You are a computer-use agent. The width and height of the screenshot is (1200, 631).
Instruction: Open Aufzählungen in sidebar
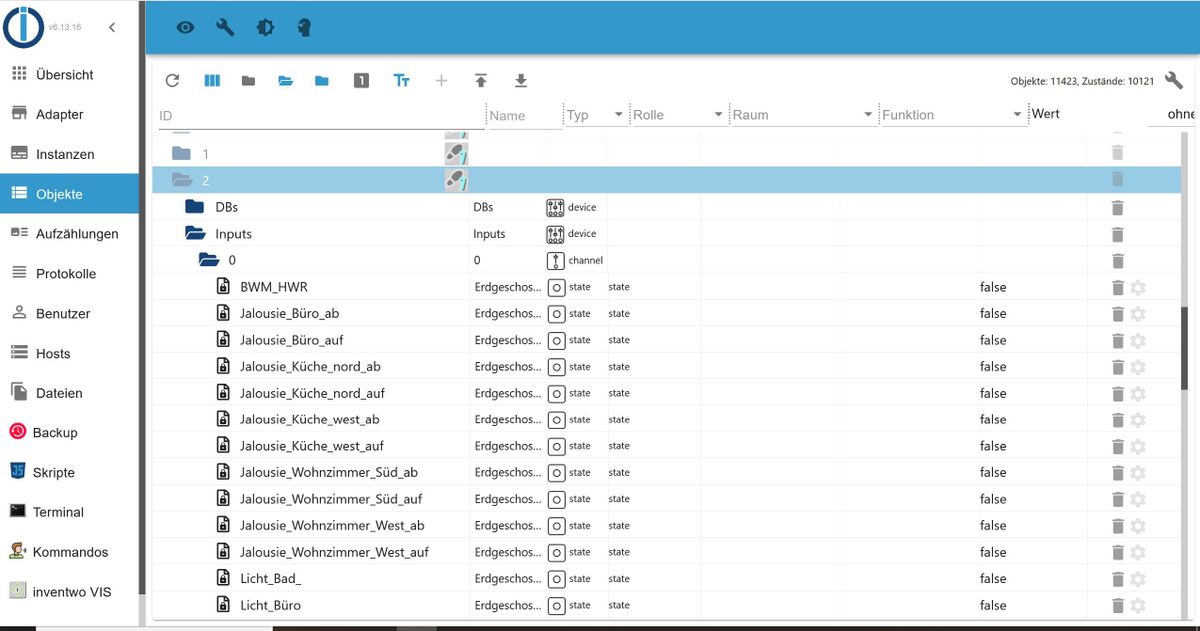click(x=68, y=233)
